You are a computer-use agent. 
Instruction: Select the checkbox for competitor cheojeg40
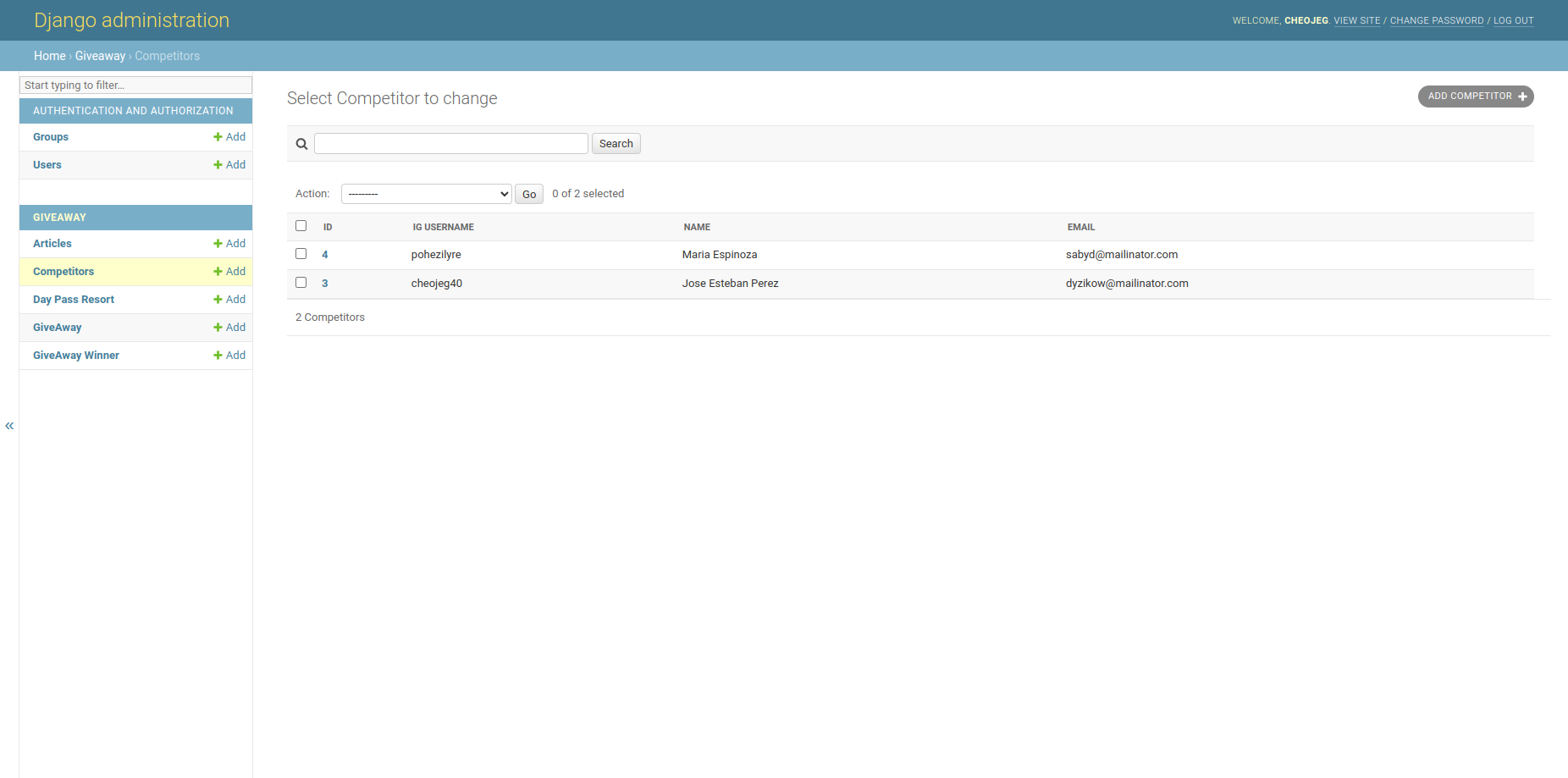pos(301,283)
